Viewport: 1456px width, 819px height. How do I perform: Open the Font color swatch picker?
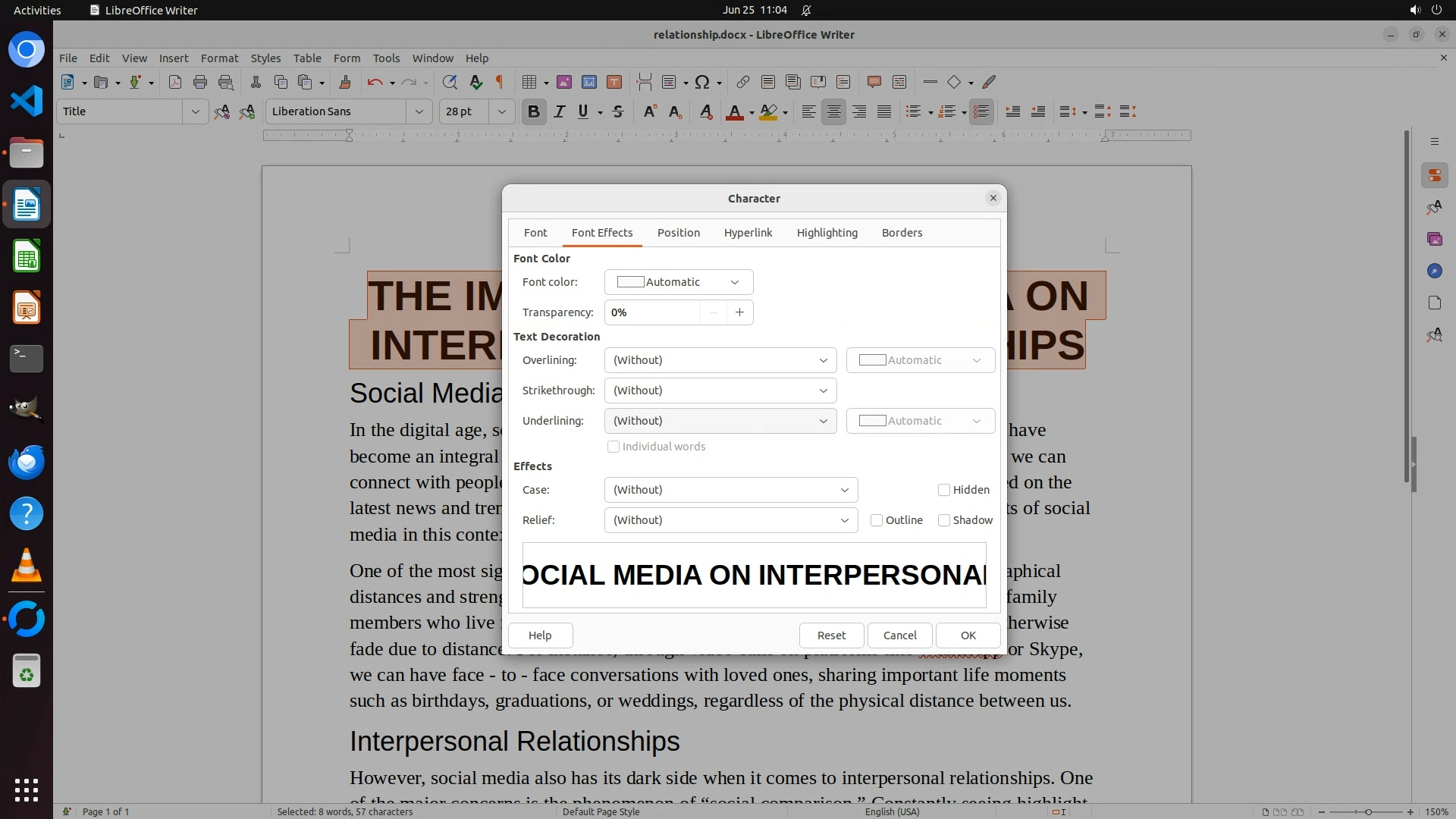click(x=678, y=282)
